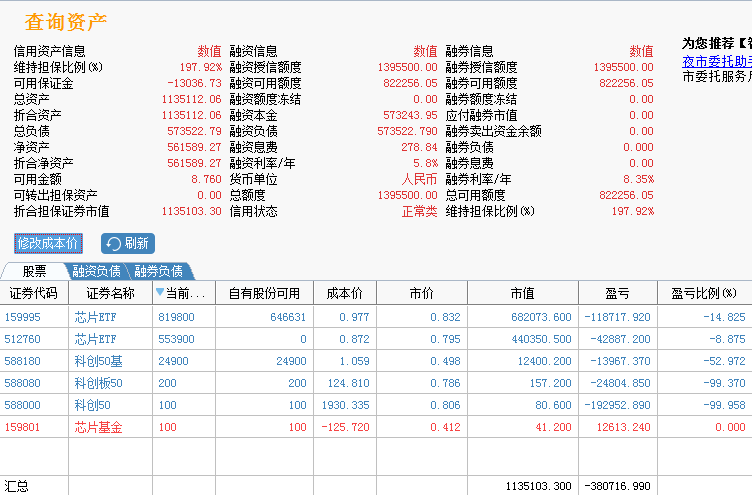Click market value 440350.500
Viewport: 752px width, 495px height.
tap(541, 339)
